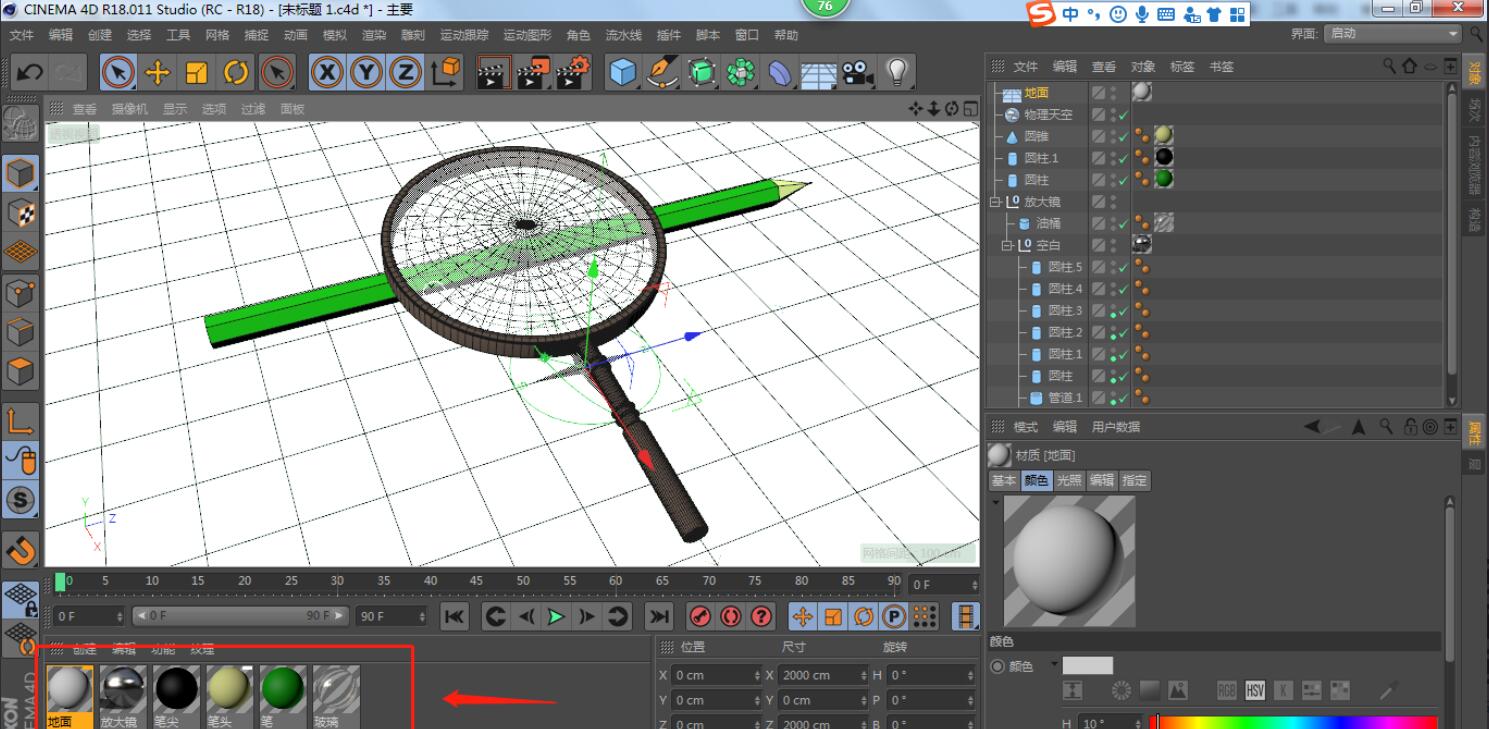Open the 界面 layout dropdown
This screenshot has width=1489, height=729.
pyautogui.click(x=1393, y=33)
